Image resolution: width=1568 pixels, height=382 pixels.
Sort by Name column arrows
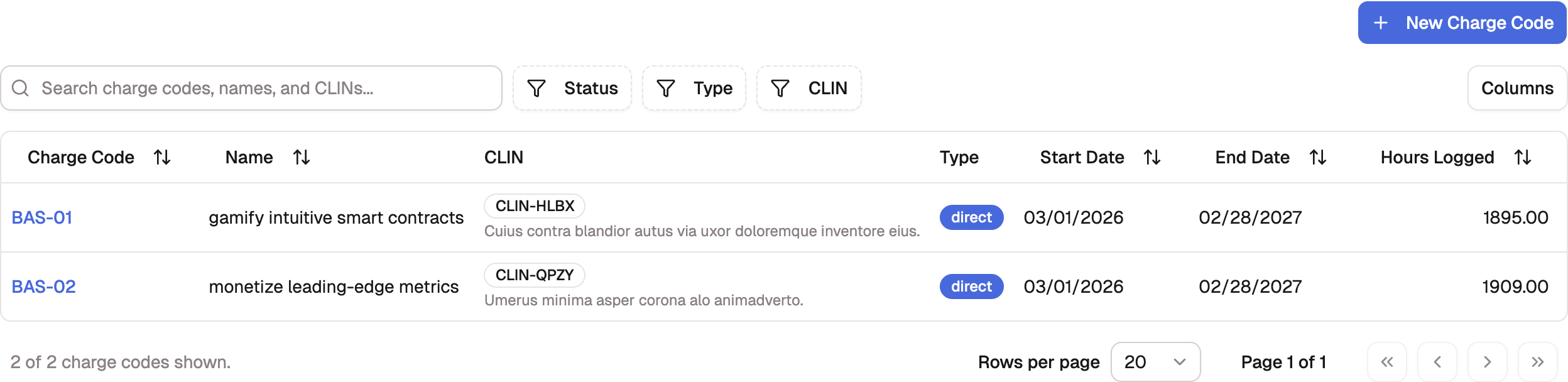[302, 157]
